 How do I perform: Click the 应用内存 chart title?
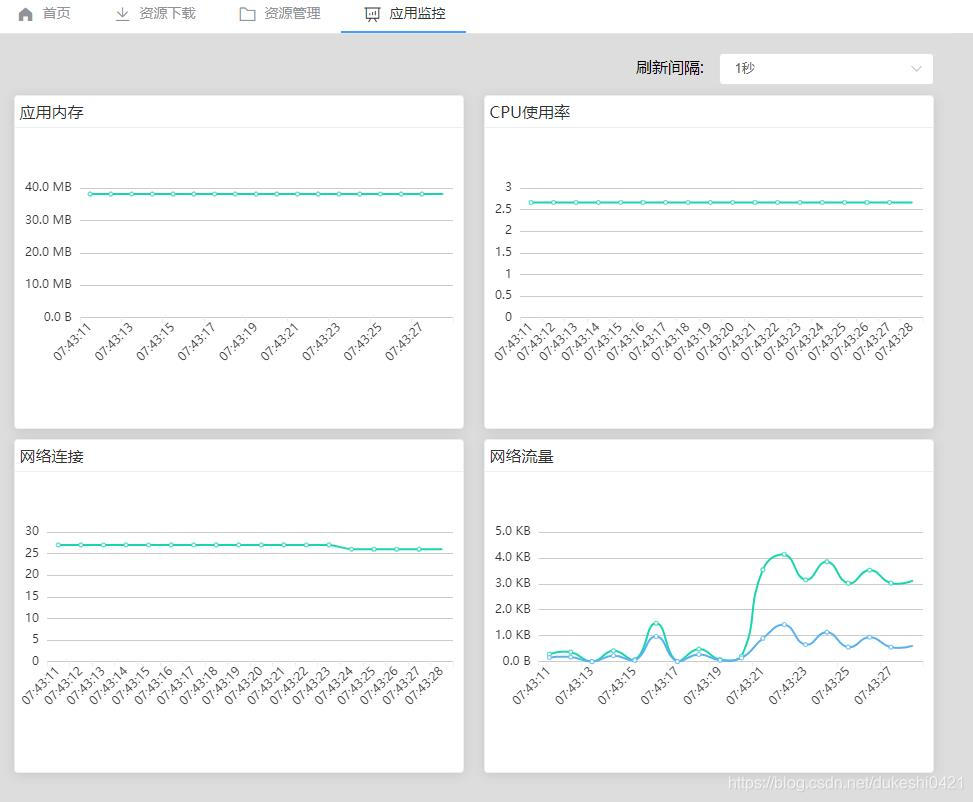pyautogui.click(x=52, y=112)
